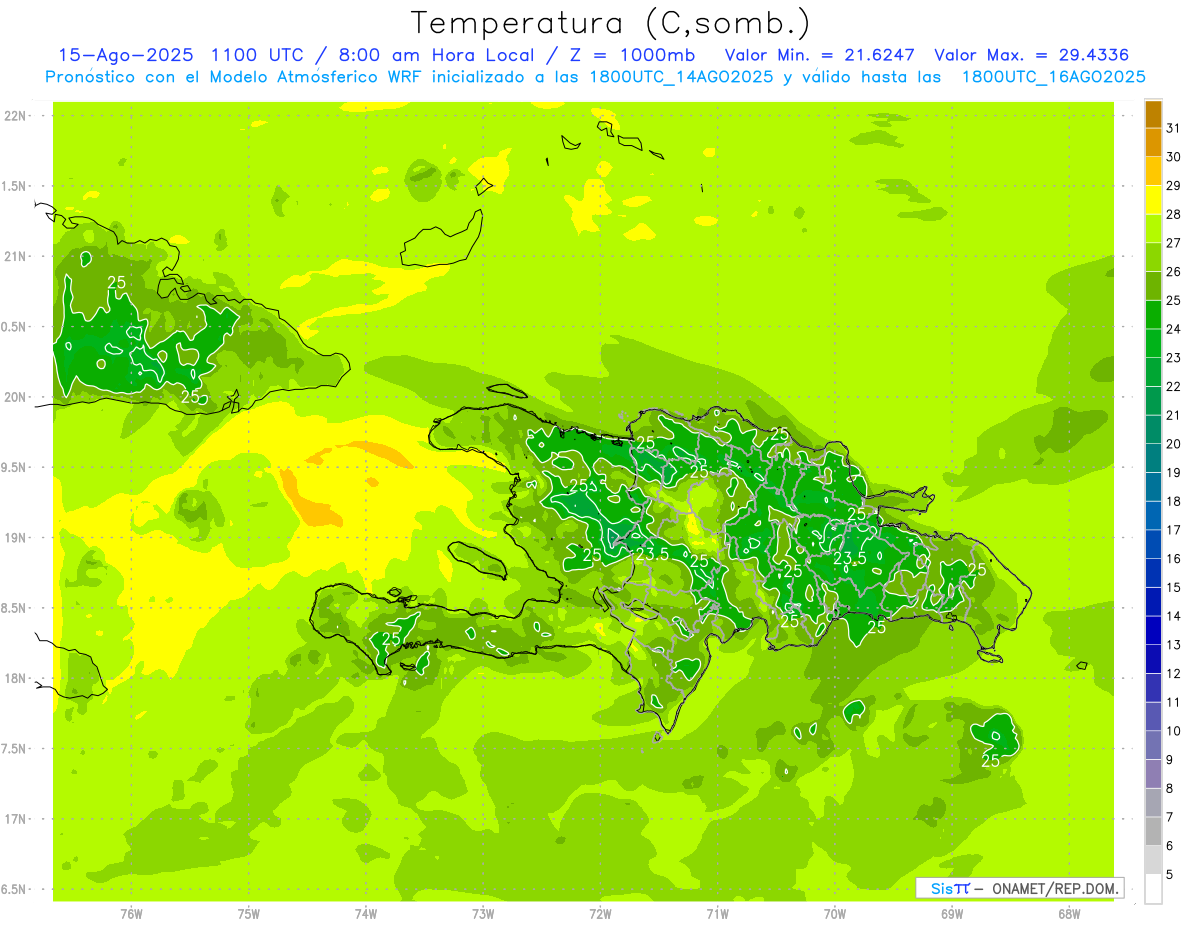Click the "21N" latitude axis label
Image resolution: width=1200 pixels, height=927 pixels.
[x=15, y=257]
